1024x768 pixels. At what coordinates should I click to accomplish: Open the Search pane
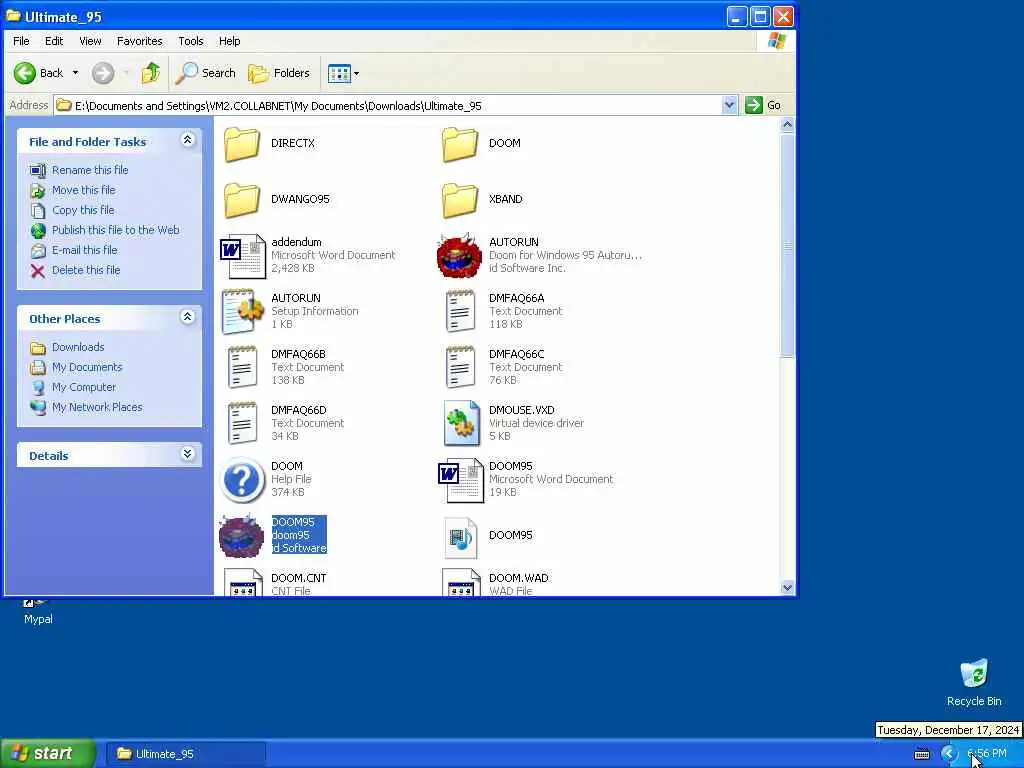tap(206, 73)
